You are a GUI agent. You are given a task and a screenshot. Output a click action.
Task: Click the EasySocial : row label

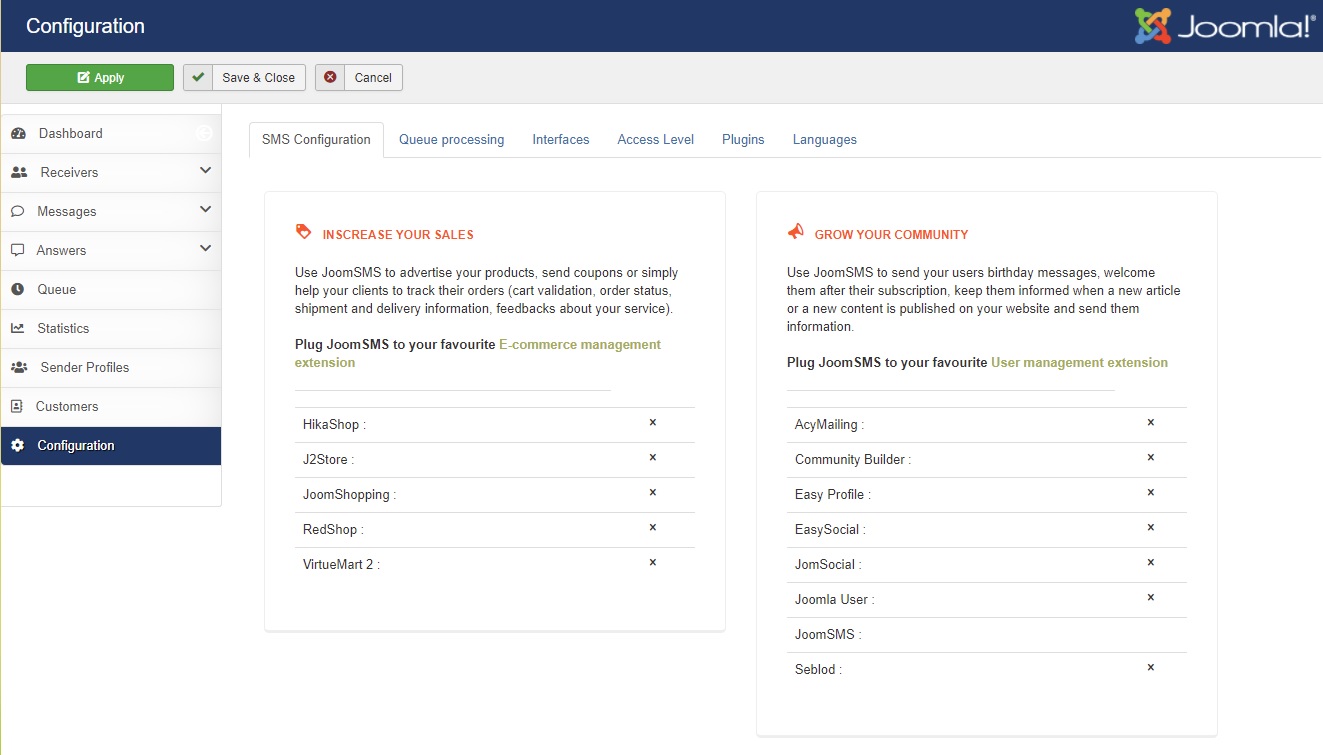[830, 530]
